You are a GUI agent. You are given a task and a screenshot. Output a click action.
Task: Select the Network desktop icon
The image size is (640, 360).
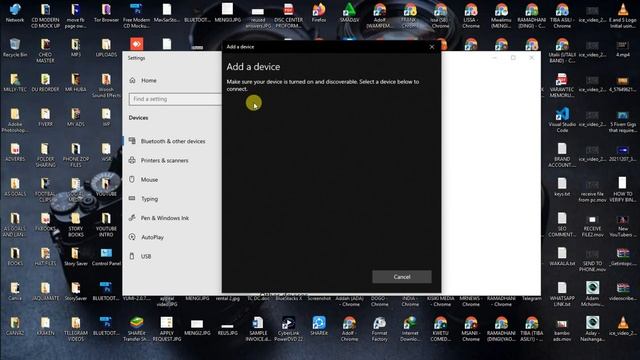tap(15, 13)
